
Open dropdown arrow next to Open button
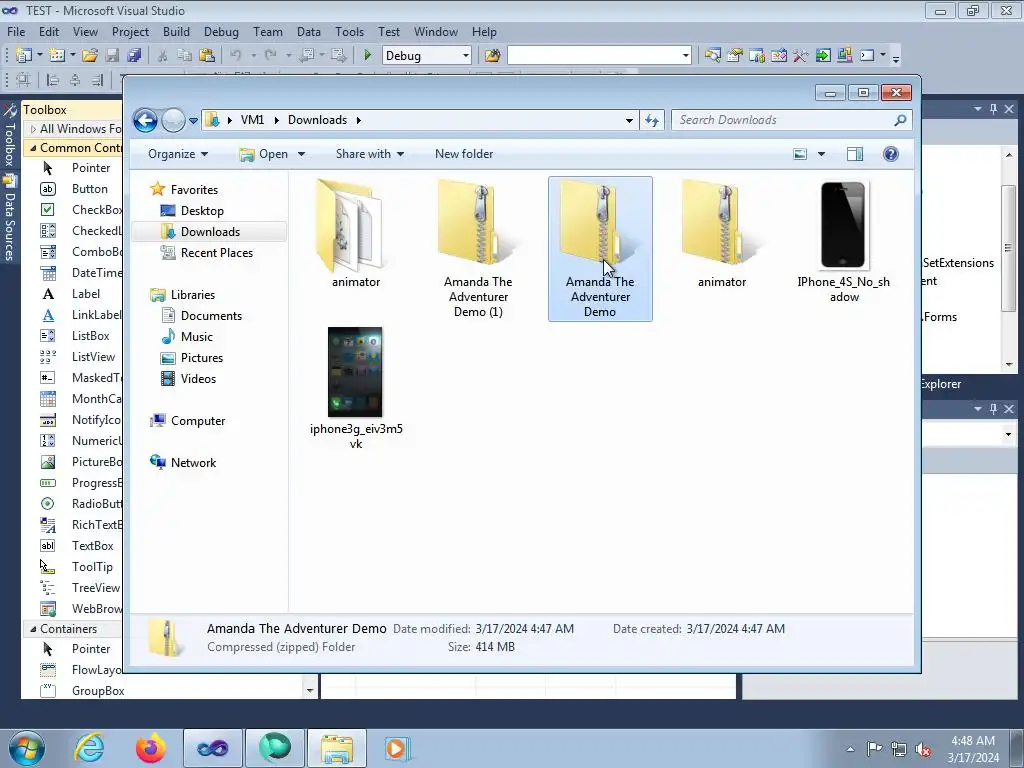pos(301,154)
